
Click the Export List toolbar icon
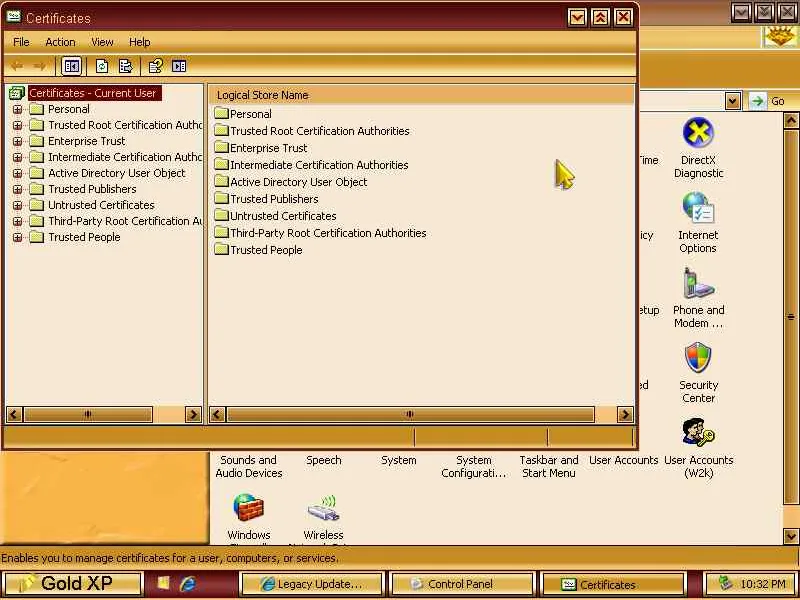click(x=126, y=66)
